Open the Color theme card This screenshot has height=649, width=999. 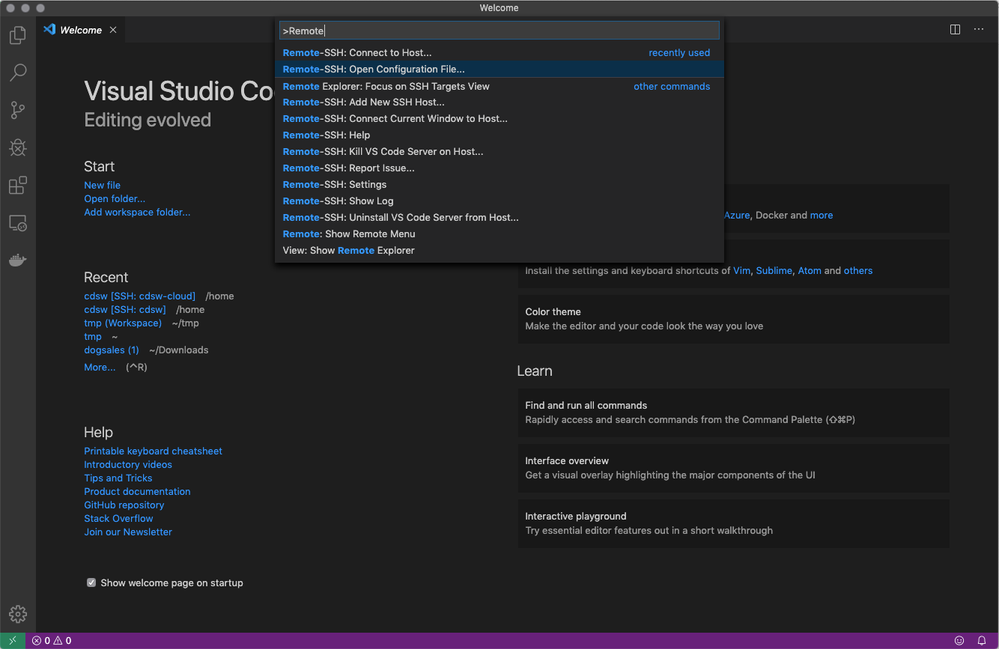click(x=733, y=319)
